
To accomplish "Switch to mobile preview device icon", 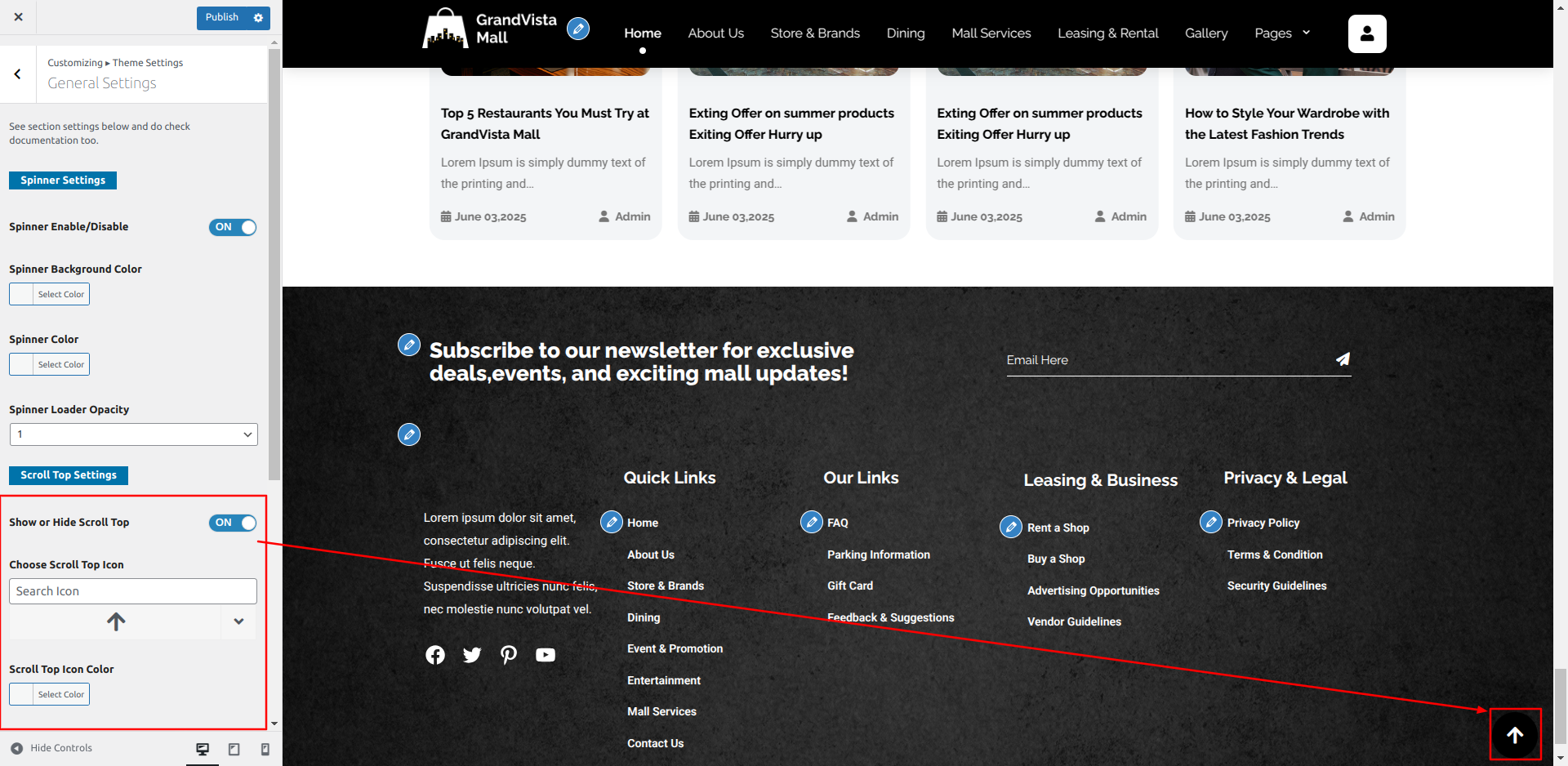I will [265, 749].
